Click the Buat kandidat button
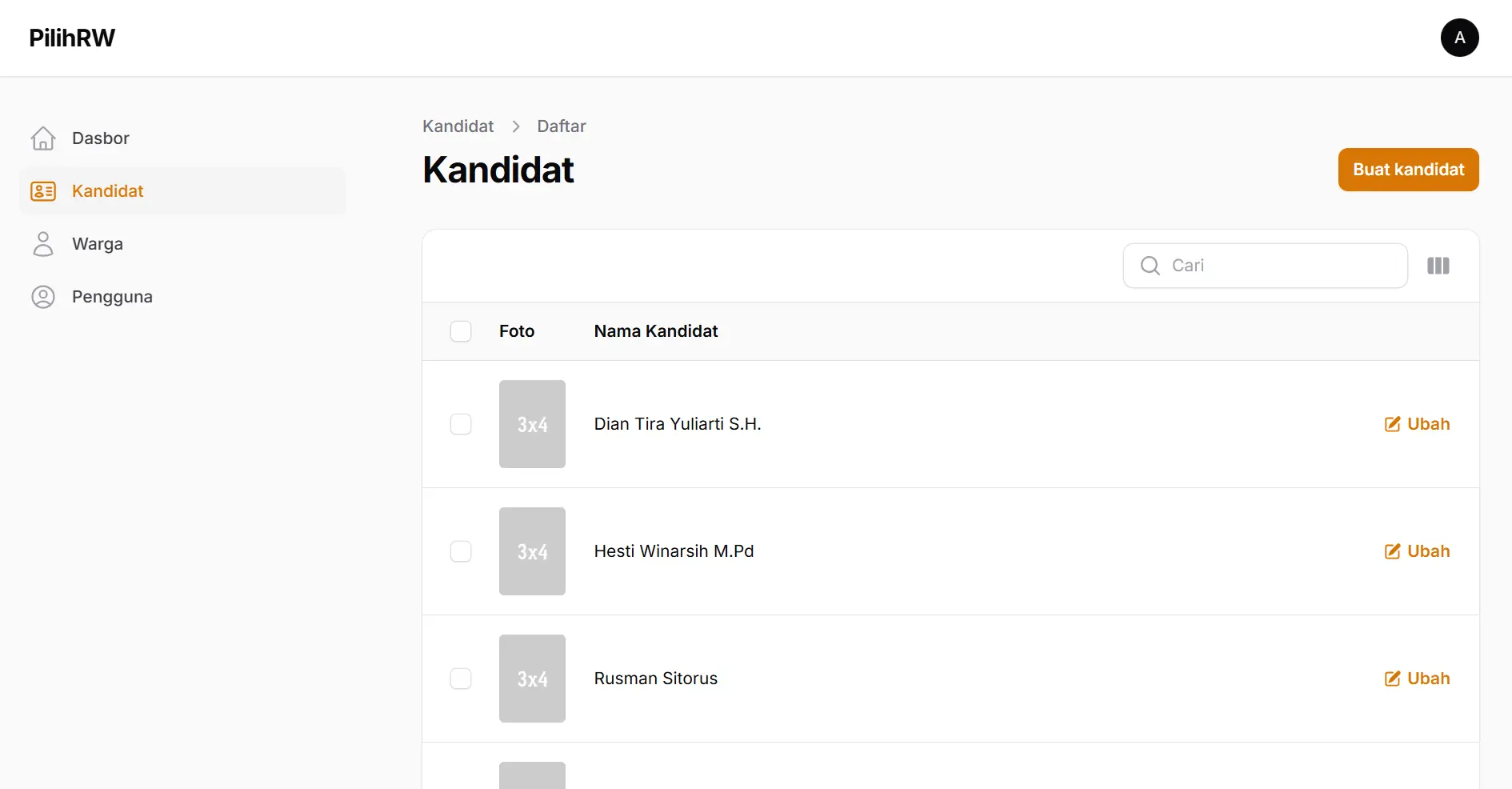This screenshot has height=789, width=1512. tap(1408, 170)
